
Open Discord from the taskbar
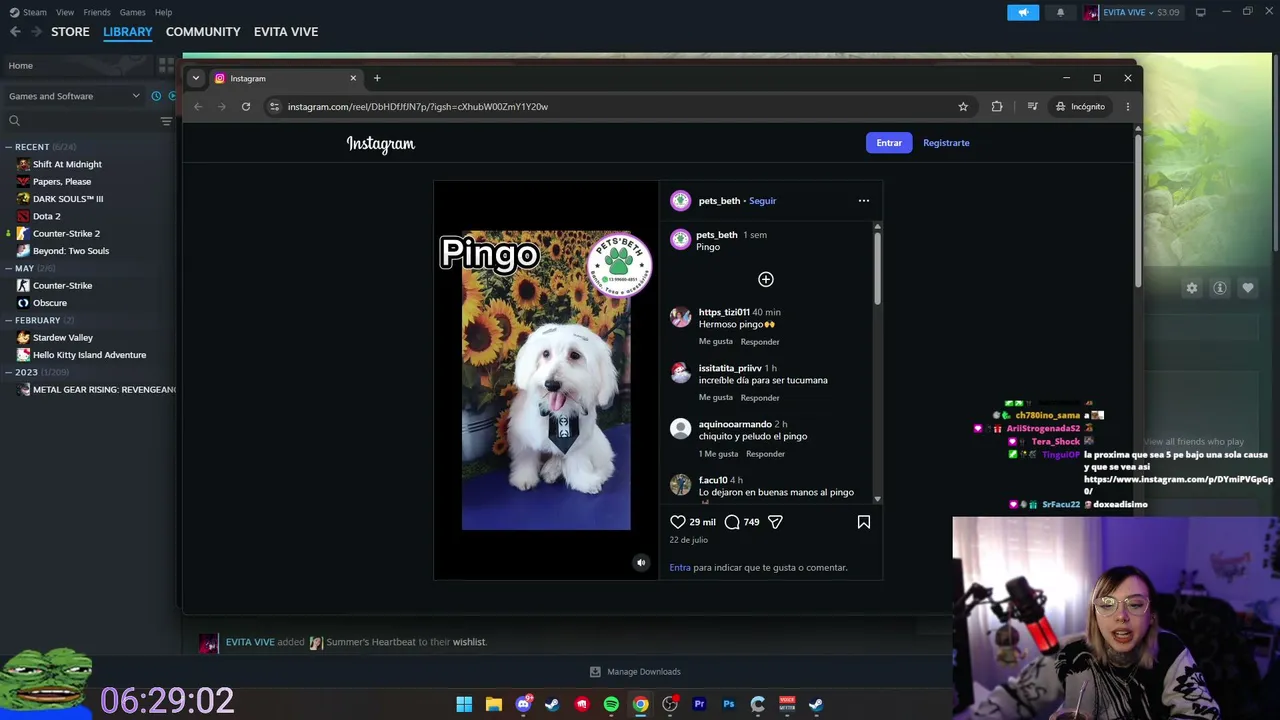point(523,704)
